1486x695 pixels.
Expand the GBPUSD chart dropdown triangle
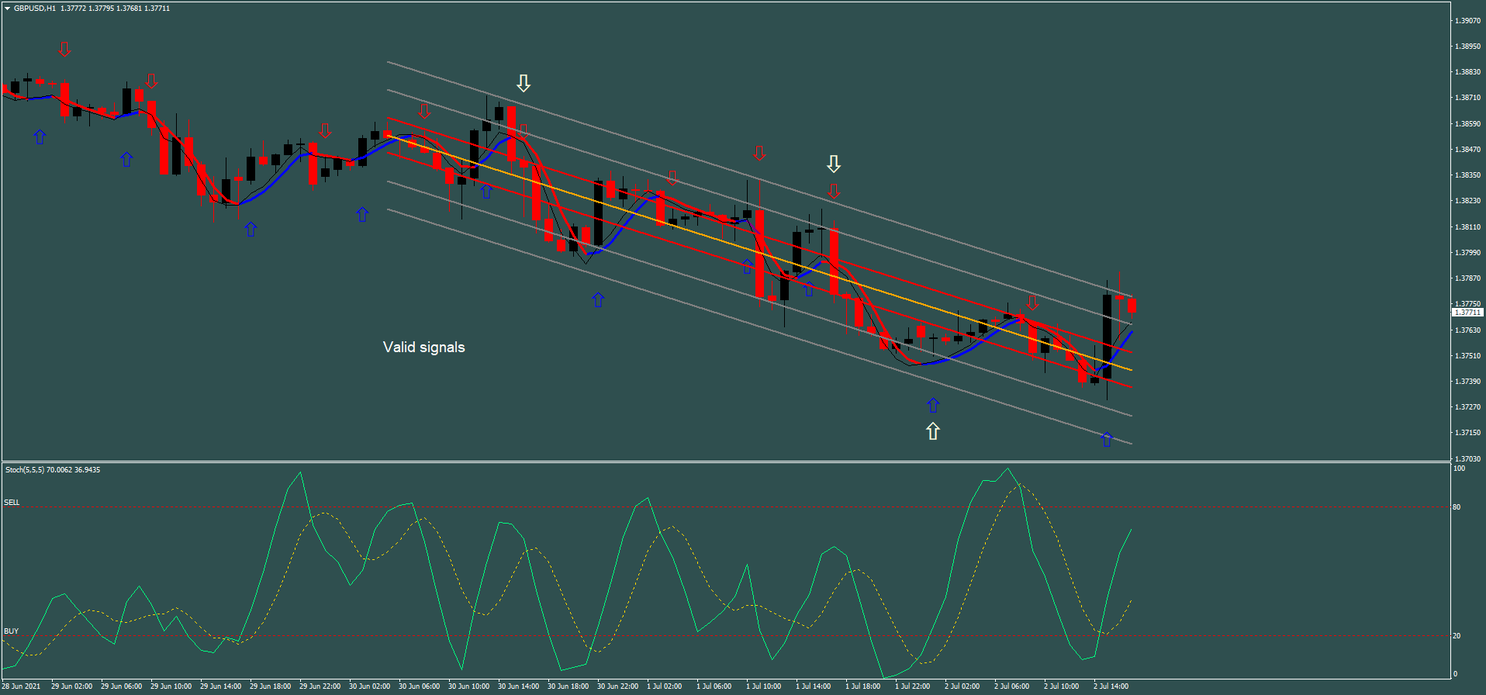tap(8, 8)
